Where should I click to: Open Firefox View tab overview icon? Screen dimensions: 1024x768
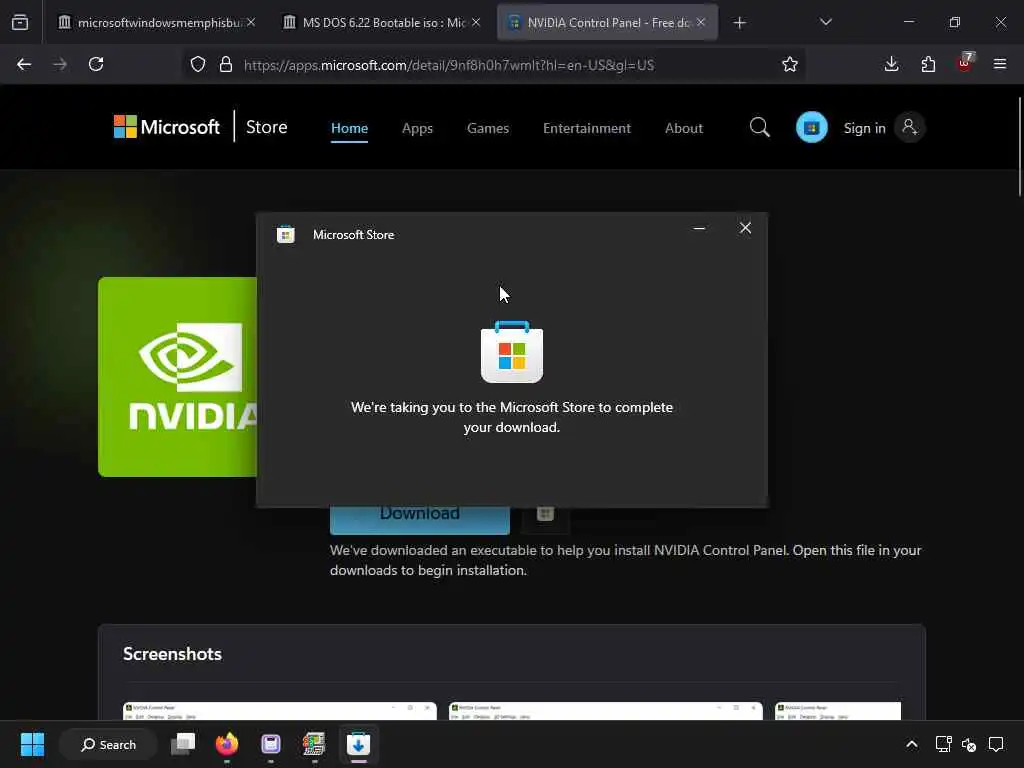point(20,22)
